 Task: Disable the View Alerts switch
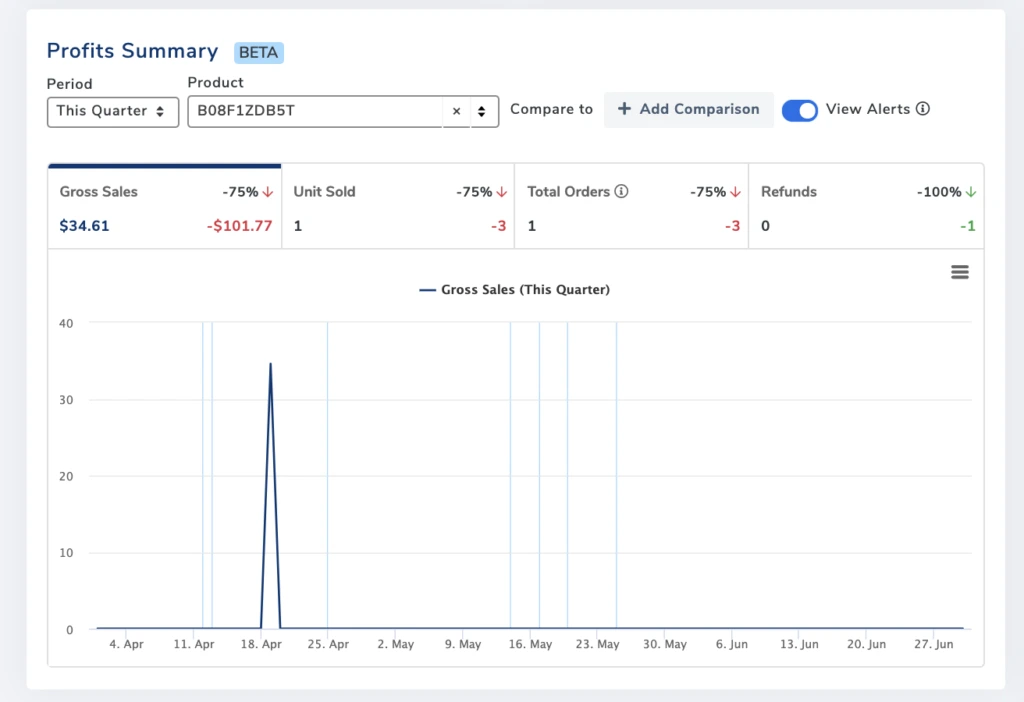tap(799, 110)
